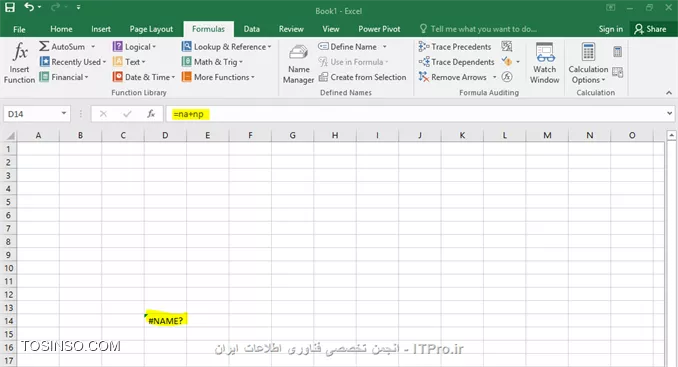Open the Name Manager
The height and width of the screenshot is (367, 678).
tap(298, 64)
